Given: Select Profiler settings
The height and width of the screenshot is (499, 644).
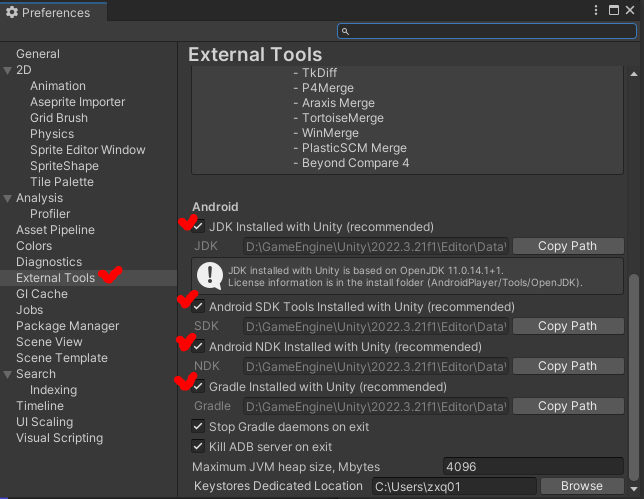Looking at the screenshot, I should tap(50, 214).
